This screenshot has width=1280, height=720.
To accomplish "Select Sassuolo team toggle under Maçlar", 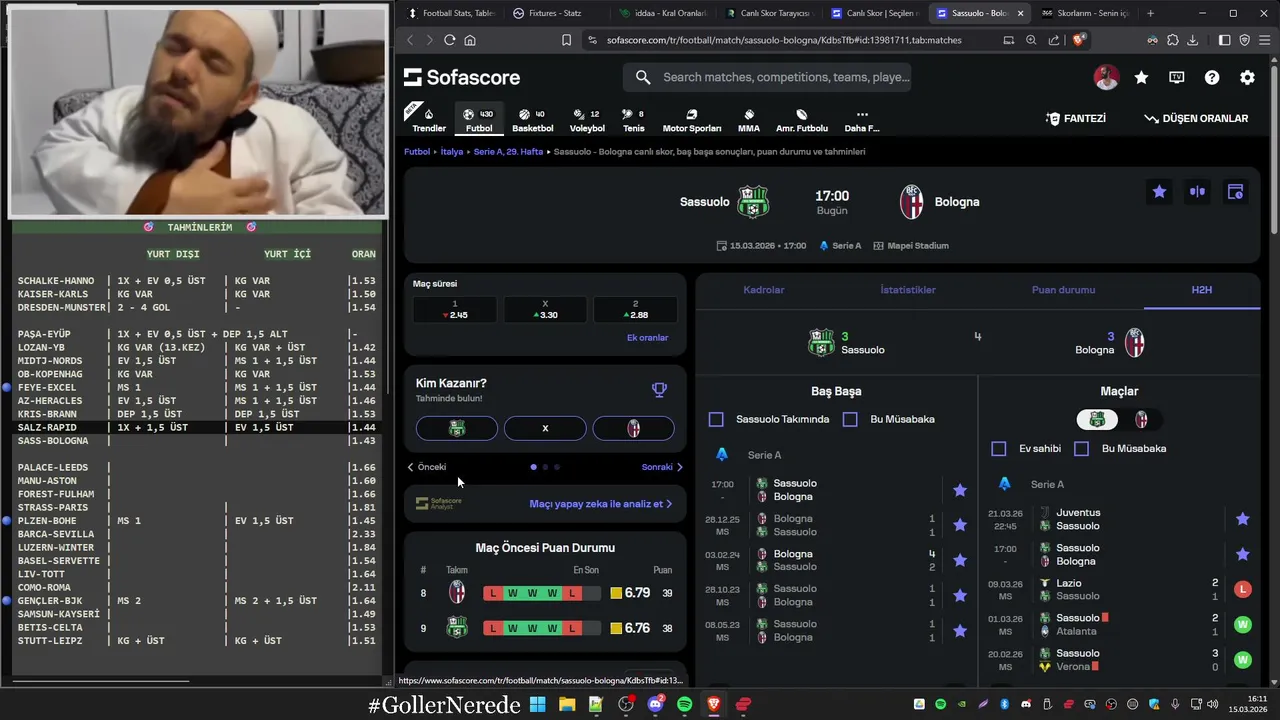I will [x=1097, y=420].
